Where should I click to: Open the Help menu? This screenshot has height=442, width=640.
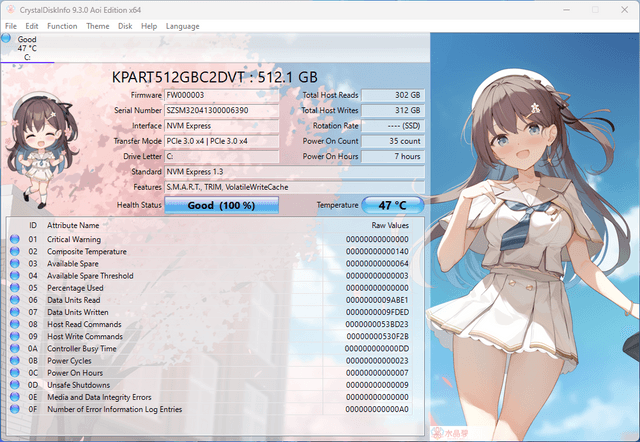point(149,26)
